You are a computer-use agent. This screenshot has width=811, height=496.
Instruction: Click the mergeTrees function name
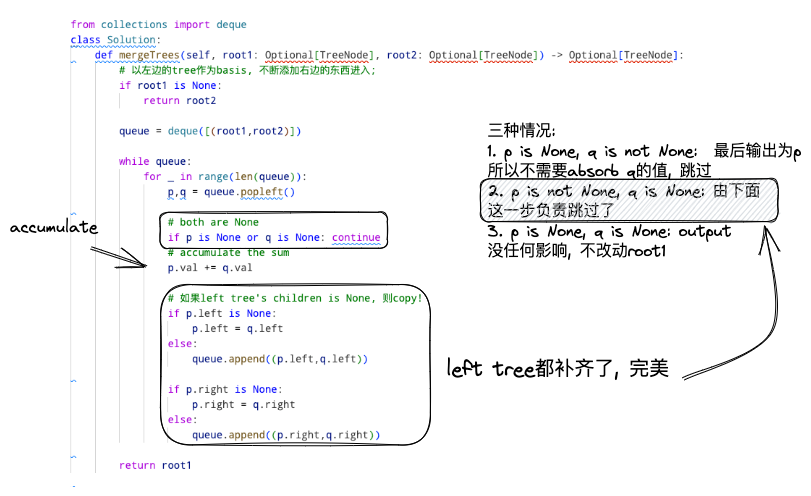(152, 55)
